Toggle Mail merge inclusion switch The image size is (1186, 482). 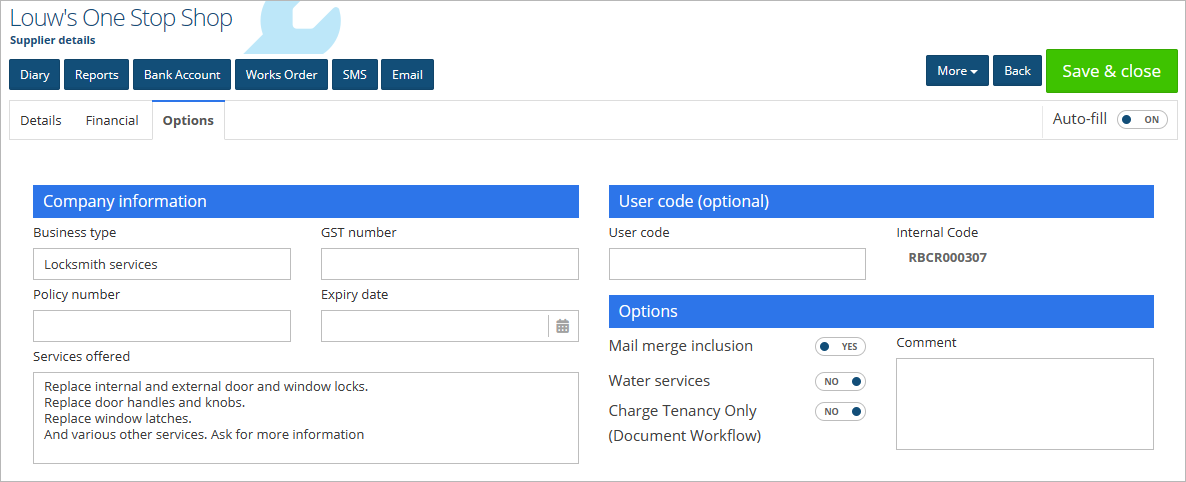[x=840, y=347]
